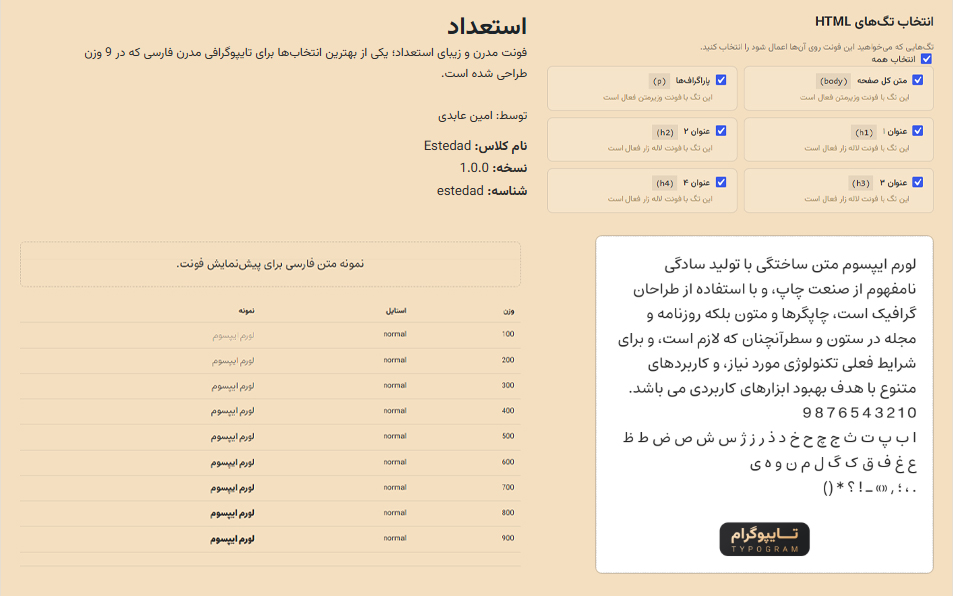The width and height of the screenshot is (954, 596).
Task: Click the 'لورم ایپسوم' sample in row 100
Action: 233,336
